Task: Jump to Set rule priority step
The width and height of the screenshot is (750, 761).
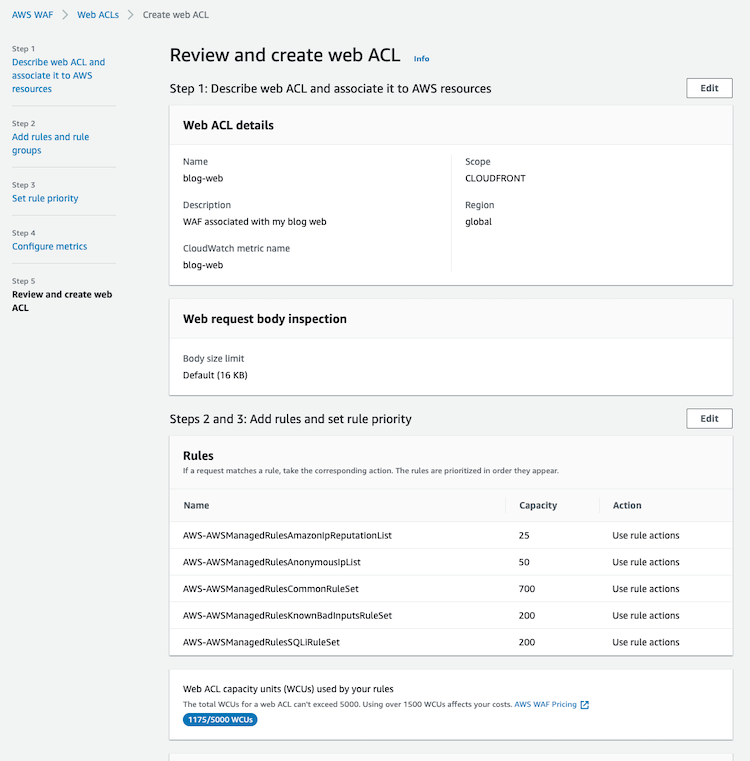Action: coord(45,199)
